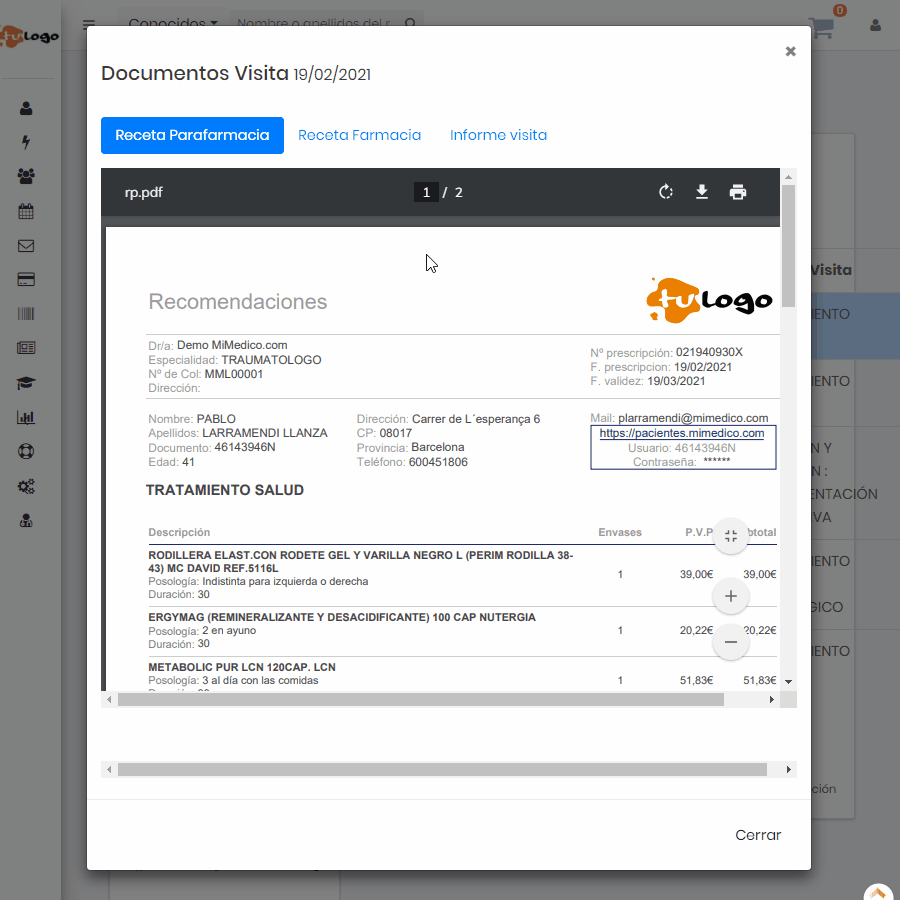
Task: Open the user account menu at top right
Action: [876, 26]
